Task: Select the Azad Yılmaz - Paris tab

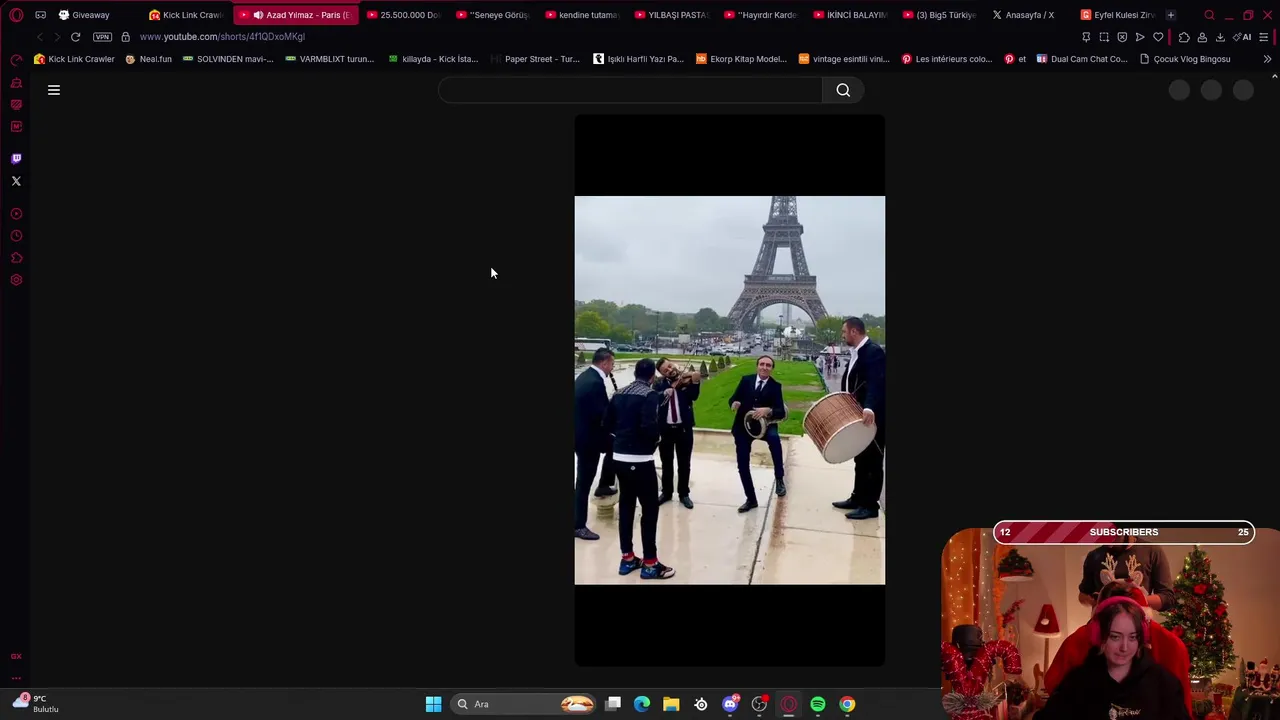Action: (296, 15)
